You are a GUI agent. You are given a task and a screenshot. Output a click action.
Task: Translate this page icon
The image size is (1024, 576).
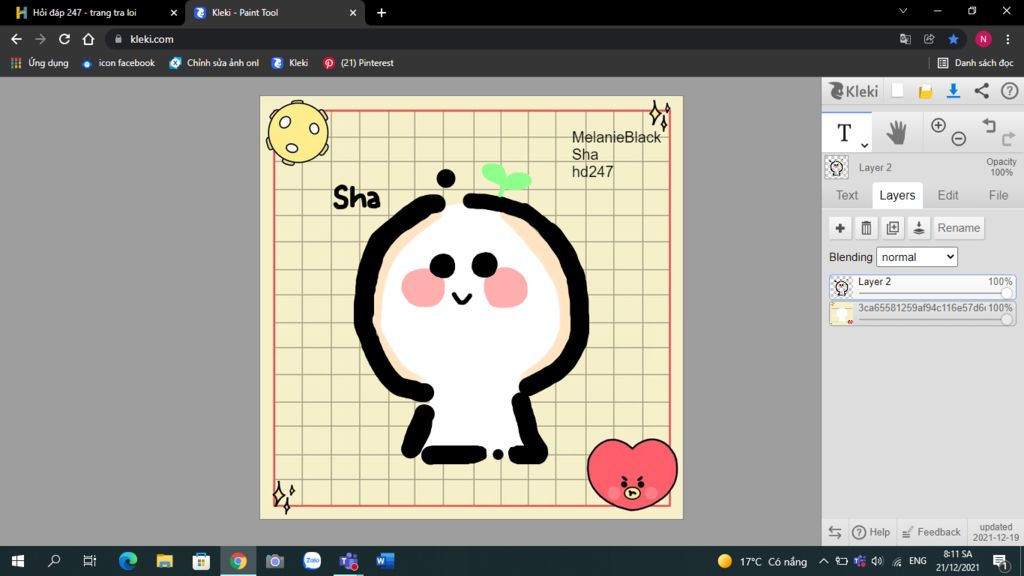click(x=905, y=39)
